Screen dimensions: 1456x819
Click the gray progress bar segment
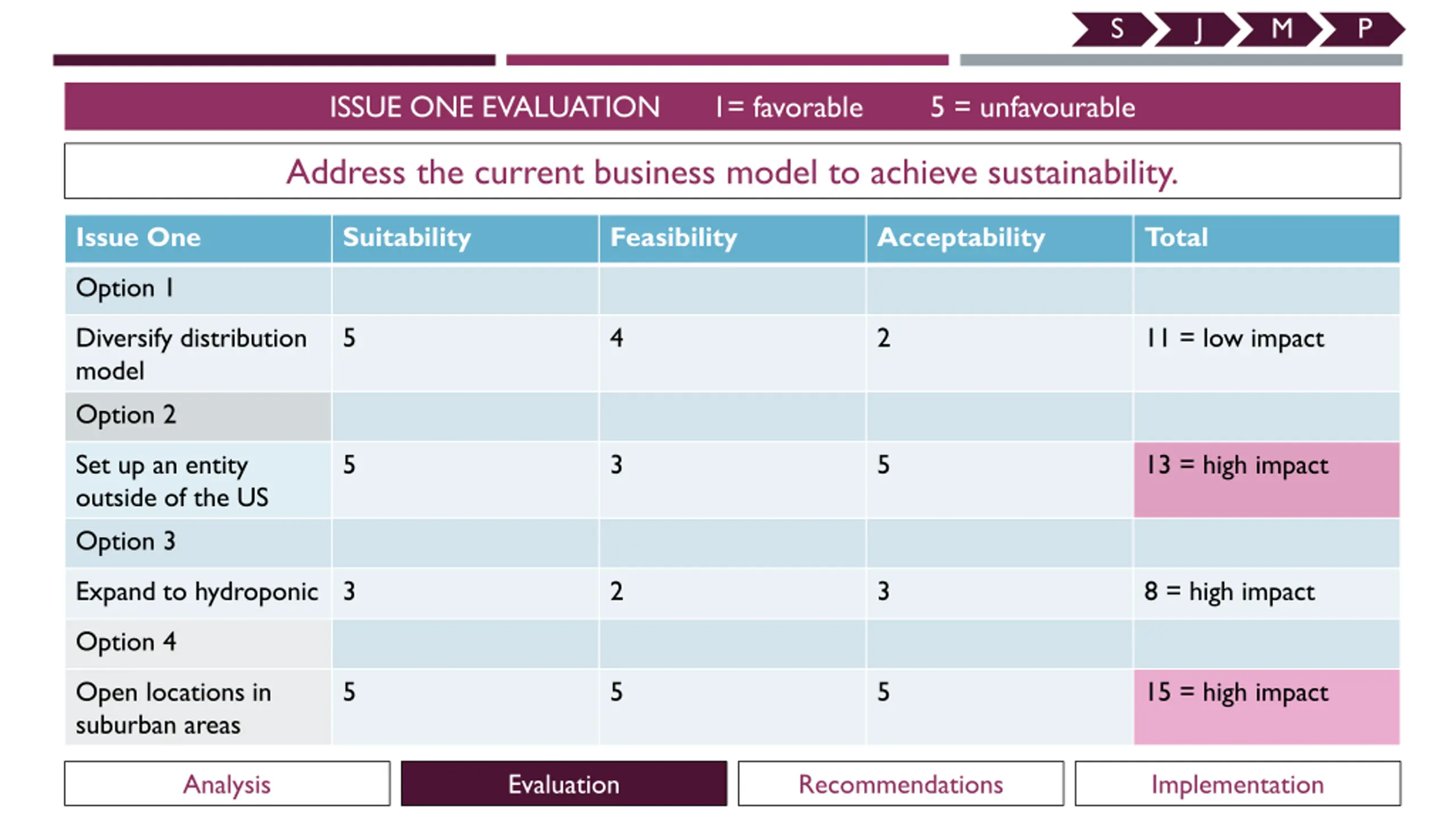1181,60
